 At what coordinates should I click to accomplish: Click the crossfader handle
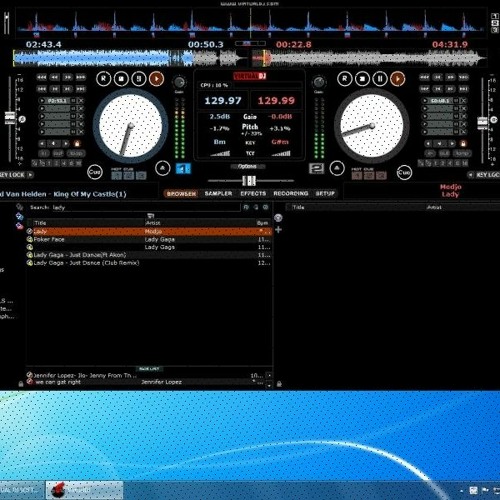[x=249, y=181]
